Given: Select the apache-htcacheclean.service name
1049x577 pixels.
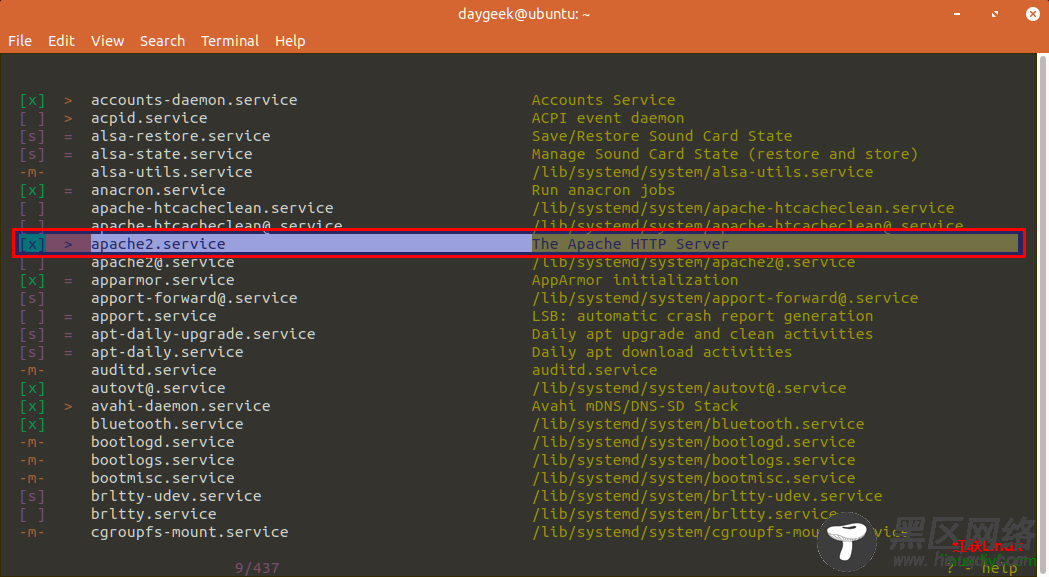Looking at the screenshot, I should point(212,209).
